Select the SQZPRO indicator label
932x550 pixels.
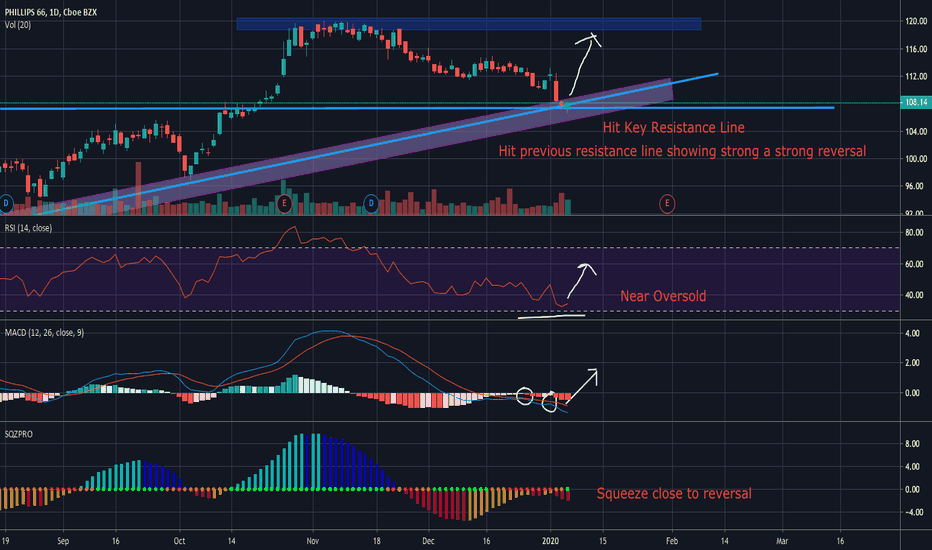18,434
